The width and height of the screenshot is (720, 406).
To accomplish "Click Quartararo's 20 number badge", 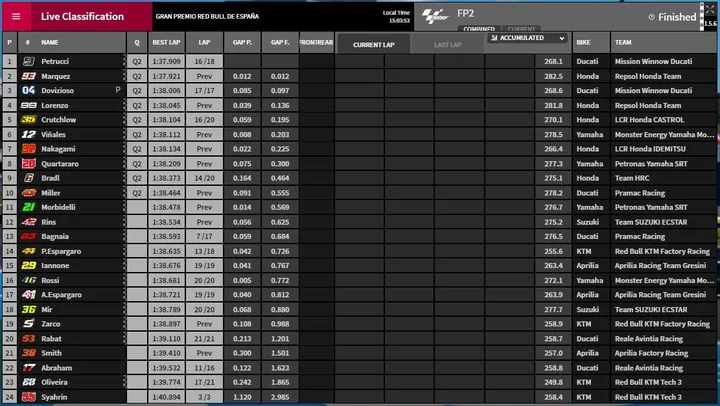I will tap(28, 164).
